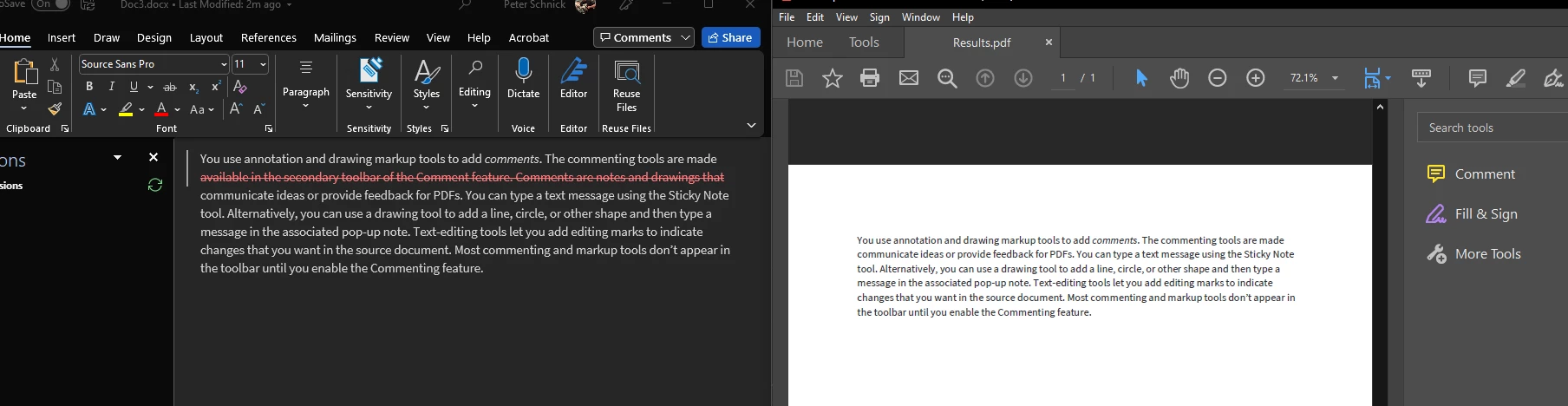The height and width of the screenshot is (406, 1568).
Task: Open the Clipboard dialog launcher
Action: click(x=65, y=128)
